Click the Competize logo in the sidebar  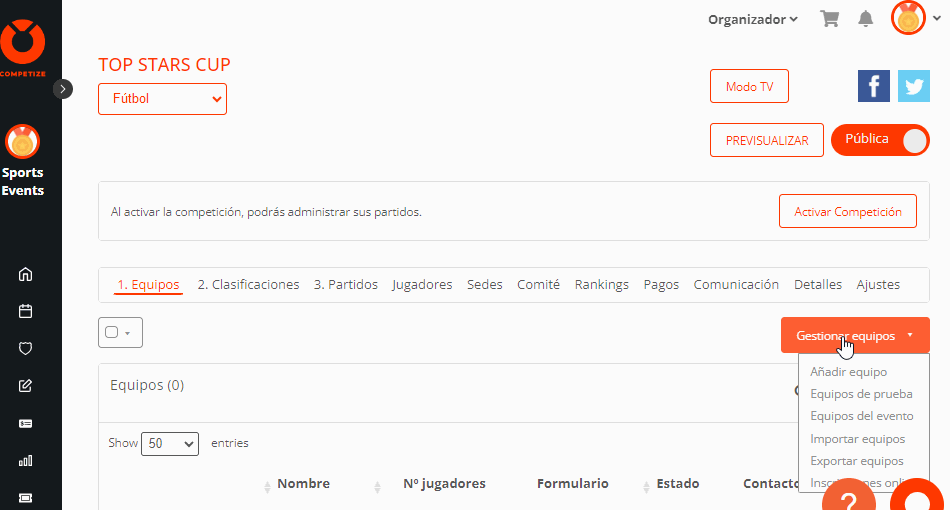pos(23,48)
